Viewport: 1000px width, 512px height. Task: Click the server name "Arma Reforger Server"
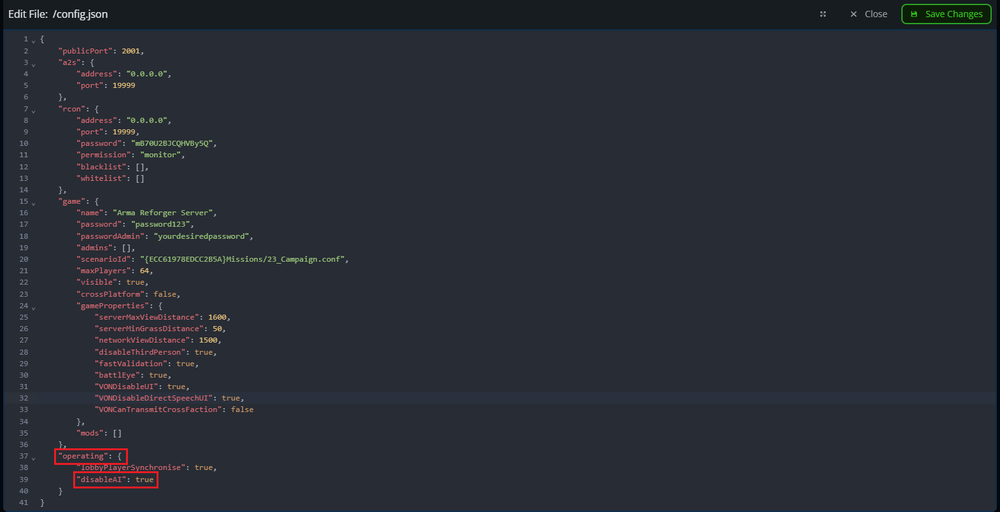(165, 212)
